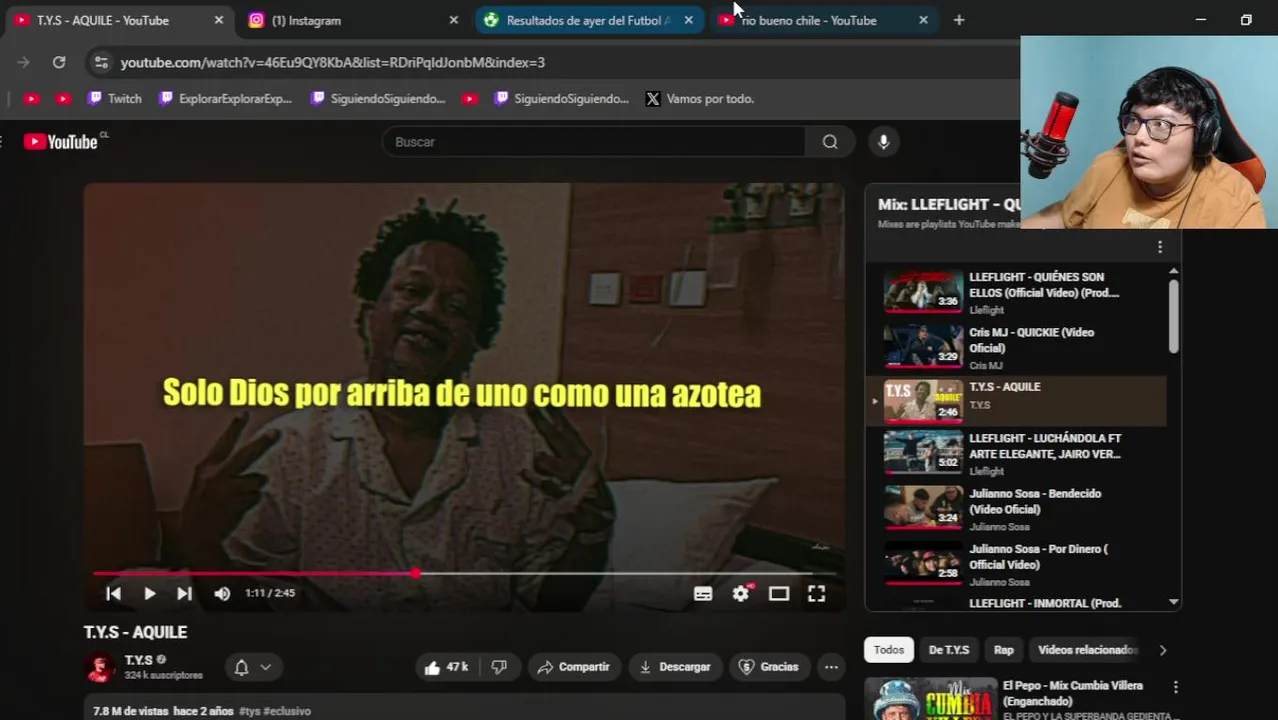Enter fullscreen mode
1278x720 pixels.
(816, 593)
